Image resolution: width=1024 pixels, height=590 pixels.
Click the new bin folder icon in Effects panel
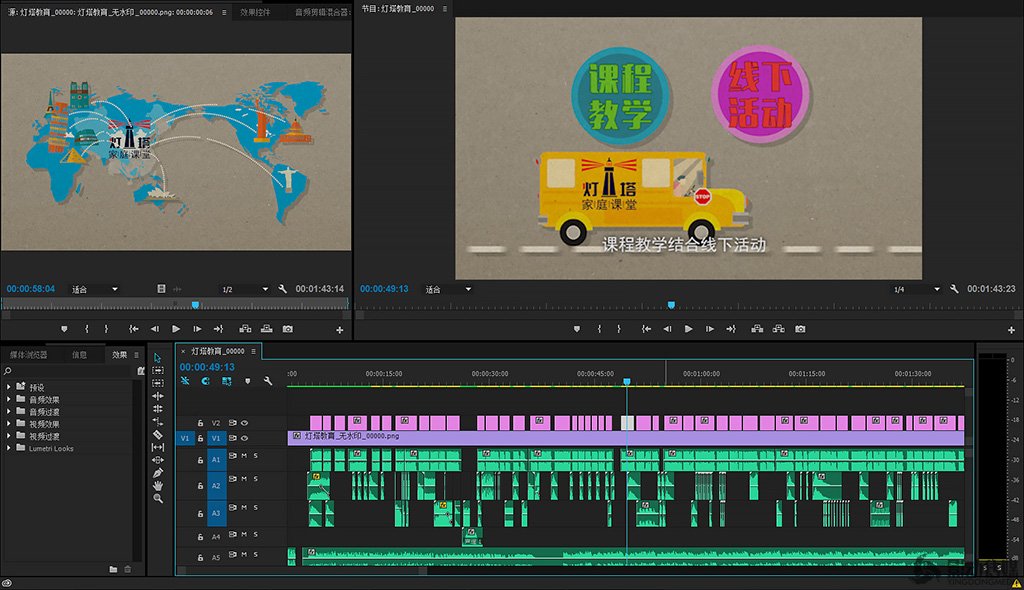pyautogui.click(x=113, y=569)
